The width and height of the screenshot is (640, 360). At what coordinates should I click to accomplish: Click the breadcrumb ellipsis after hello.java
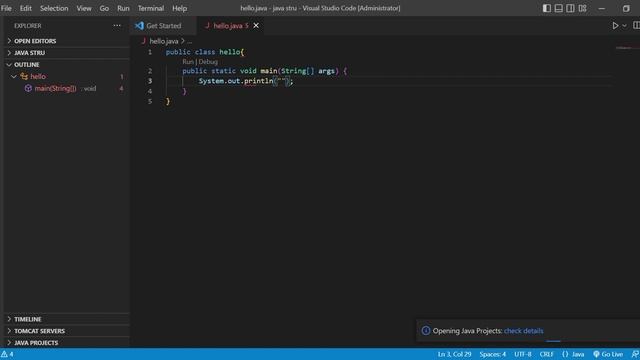189,41
